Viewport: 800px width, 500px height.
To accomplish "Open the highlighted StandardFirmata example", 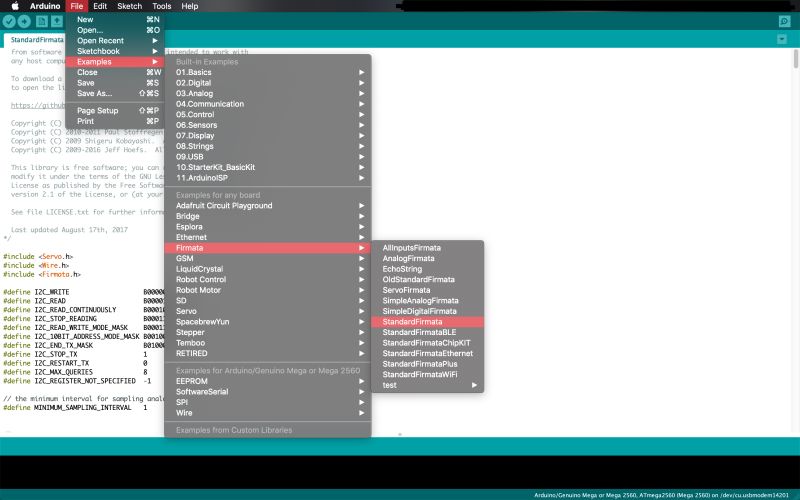I will 428,322.
